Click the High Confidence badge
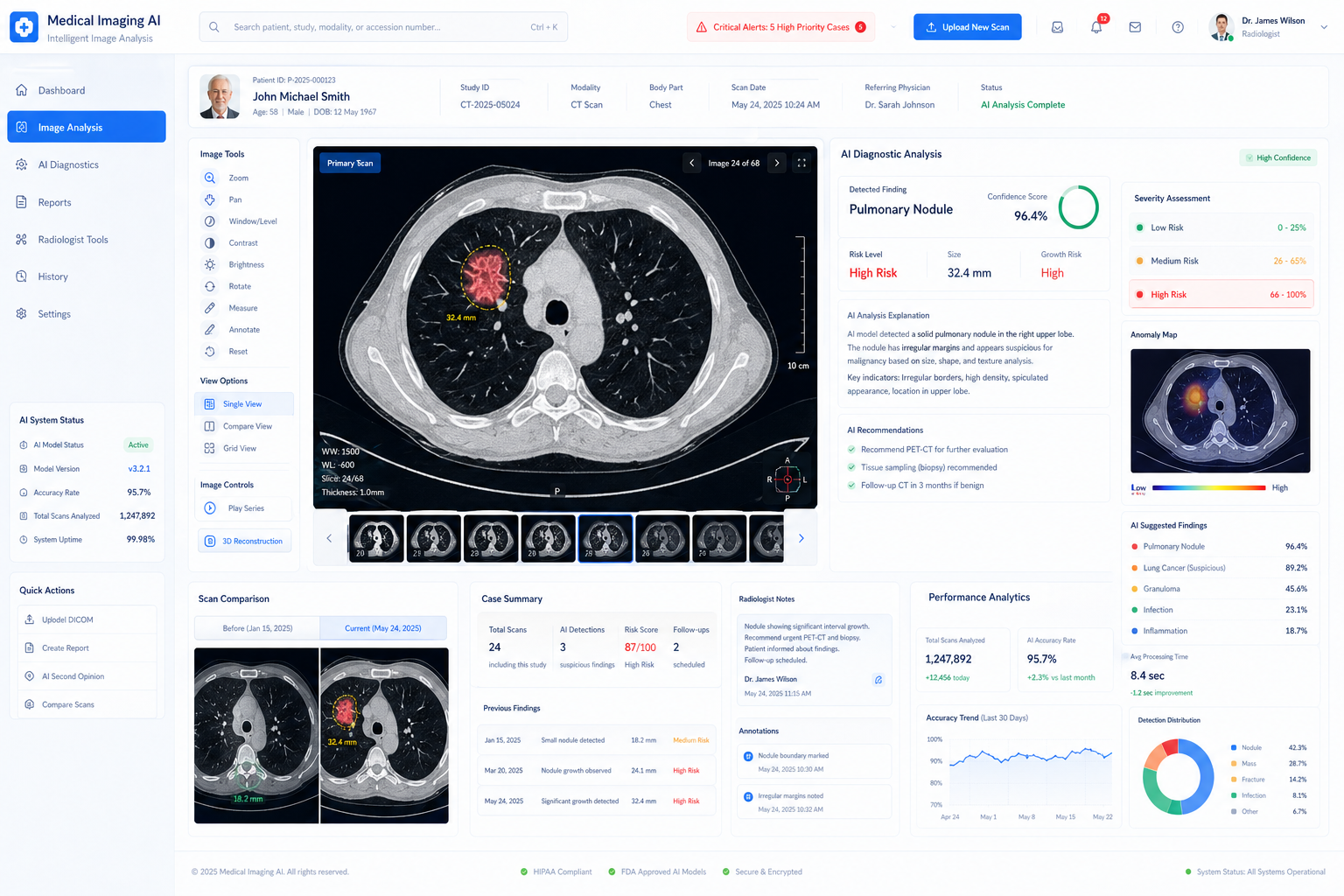Screen dimensions: 1344x896 coord(1278,158)
